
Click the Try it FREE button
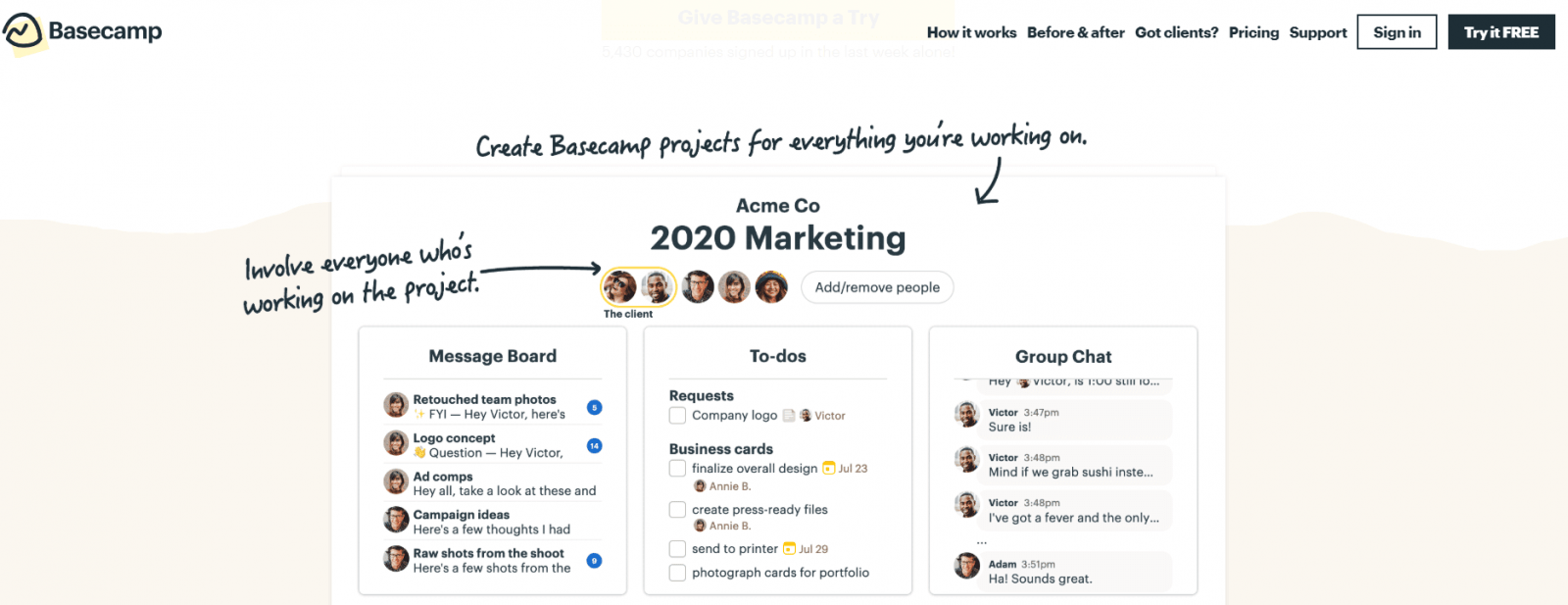point(1501,31)
